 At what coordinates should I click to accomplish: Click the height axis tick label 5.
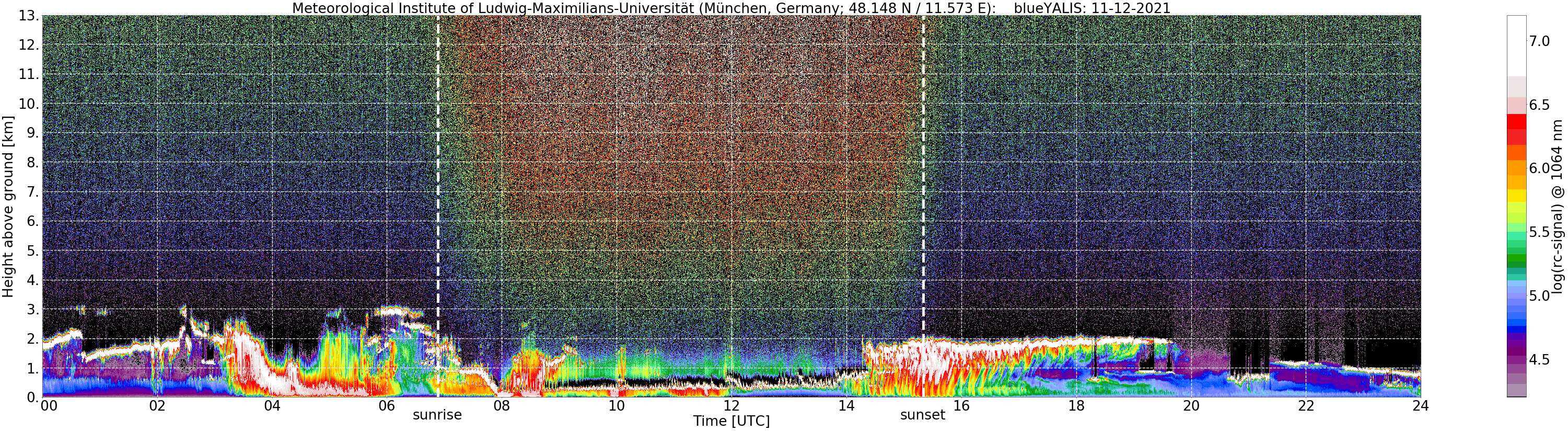point(33,251)
